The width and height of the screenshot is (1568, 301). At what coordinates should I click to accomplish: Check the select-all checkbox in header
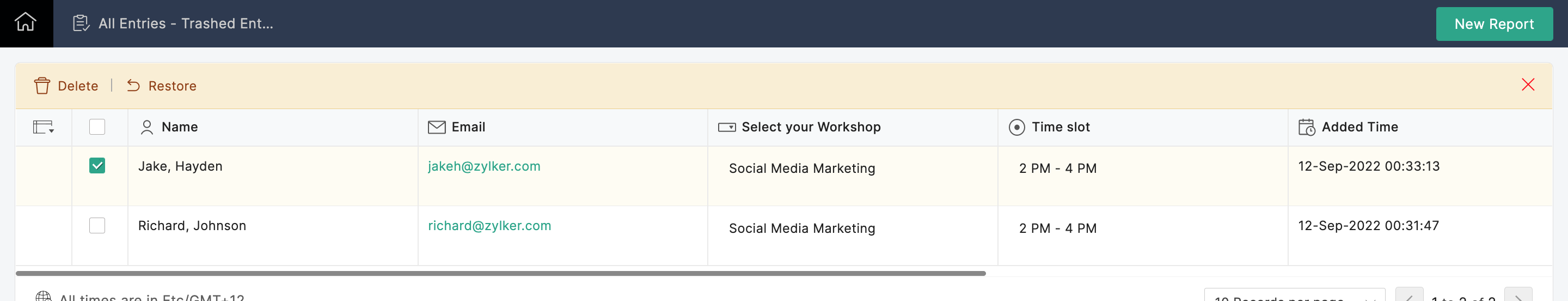point(97,128)
